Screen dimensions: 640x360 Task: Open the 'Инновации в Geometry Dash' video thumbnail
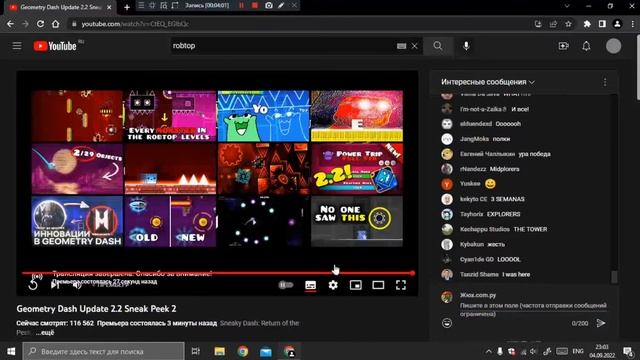click(x=77, y=221)
